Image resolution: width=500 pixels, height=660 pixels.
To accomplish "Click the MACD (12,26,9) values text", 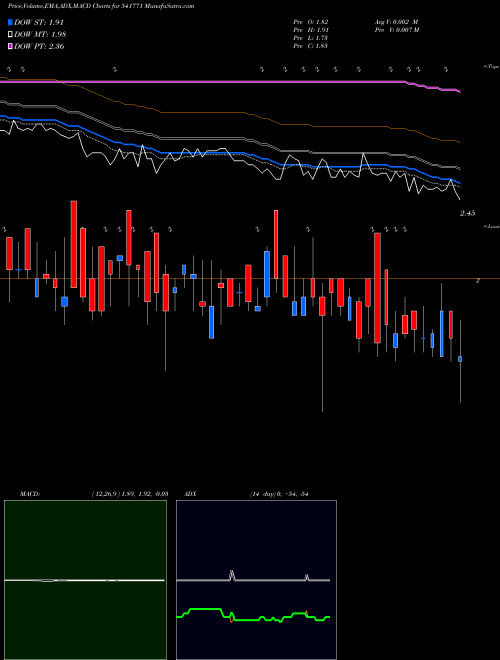I will [x=130, y=494].
